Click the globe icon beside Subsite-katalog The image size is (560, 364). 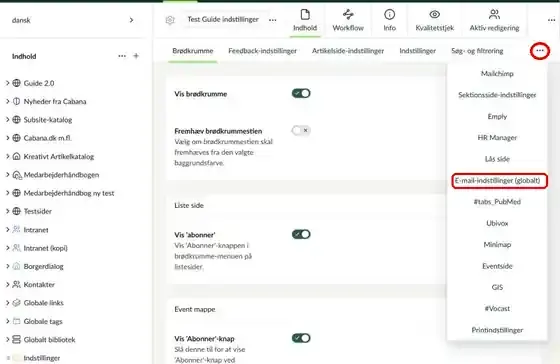(x=16, y=120)
